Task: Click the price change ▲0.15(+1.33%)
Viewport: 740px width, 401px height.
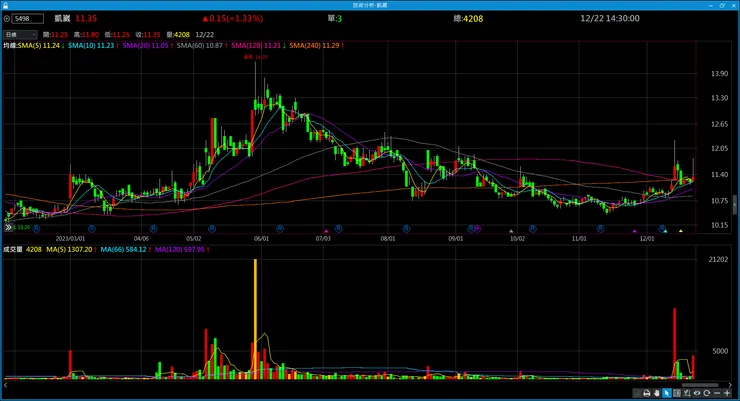Action: (x=233, y=19)
